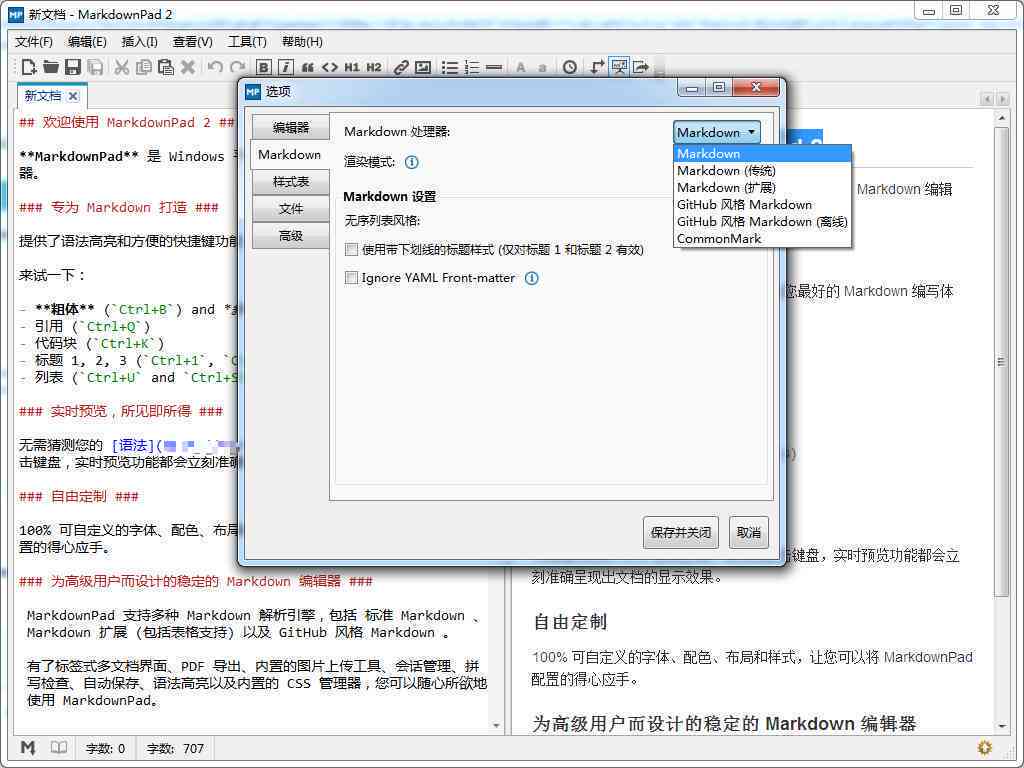Click the Paste clipboard icon
The image size is (1024, 768).
[x=166, y=67]
